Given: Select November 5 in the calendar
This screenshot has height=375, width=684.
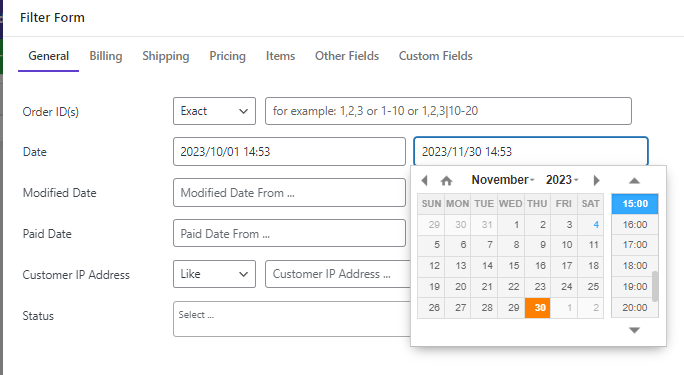Looking at the screenshot, I should pyautogui.click(x=431, y=245).
